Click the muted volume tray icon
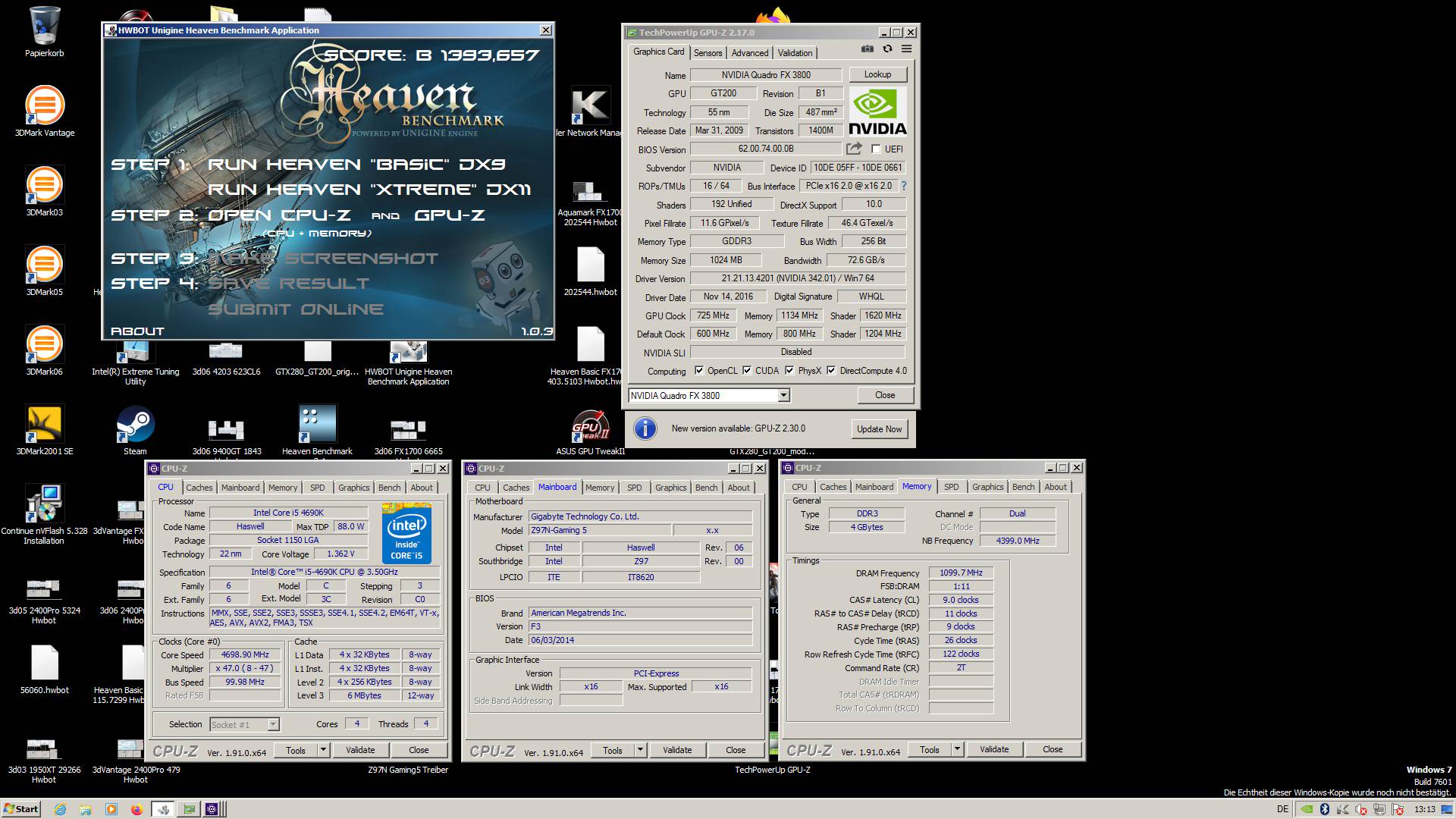The height and width of the screenshot is (819, 1456). pyautogui.click(x=1361, y=809)
